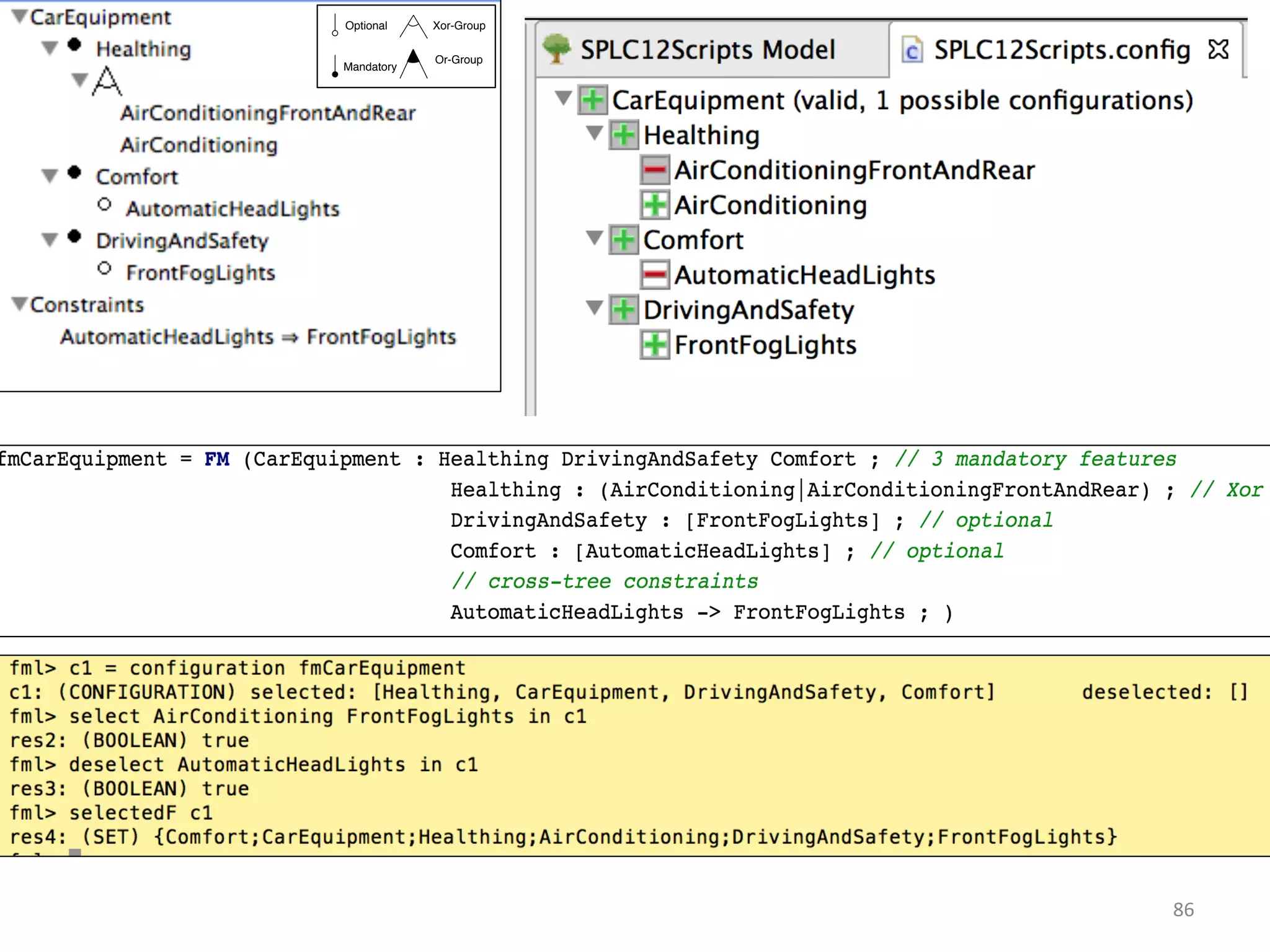Collapse DrivingAndSafety in the model tree

pyautogui.click(x=50, y=240)
